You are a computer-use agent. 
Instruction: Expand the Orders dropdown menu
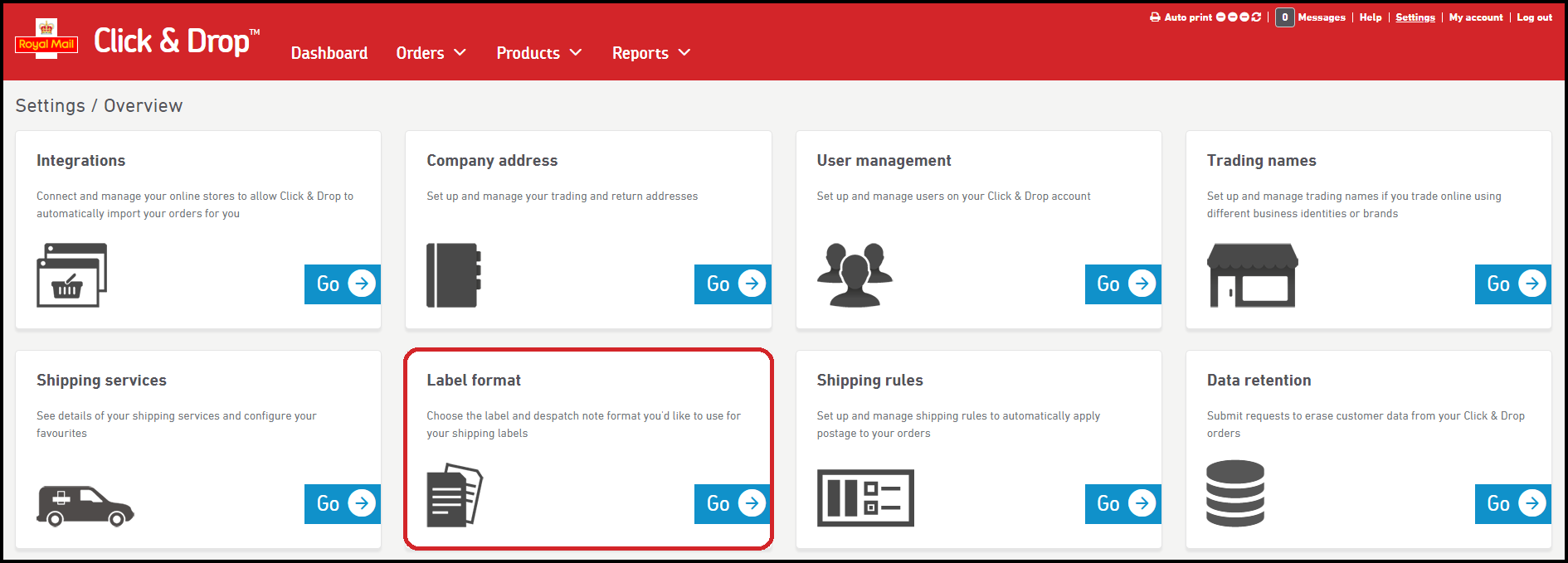point(431,53)
